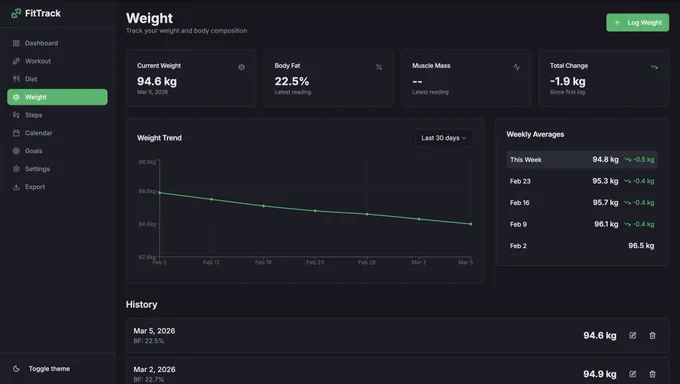Toggle the theme with the moon icon
Viewport: 680px width, 384px height.
tap(16, 369)
